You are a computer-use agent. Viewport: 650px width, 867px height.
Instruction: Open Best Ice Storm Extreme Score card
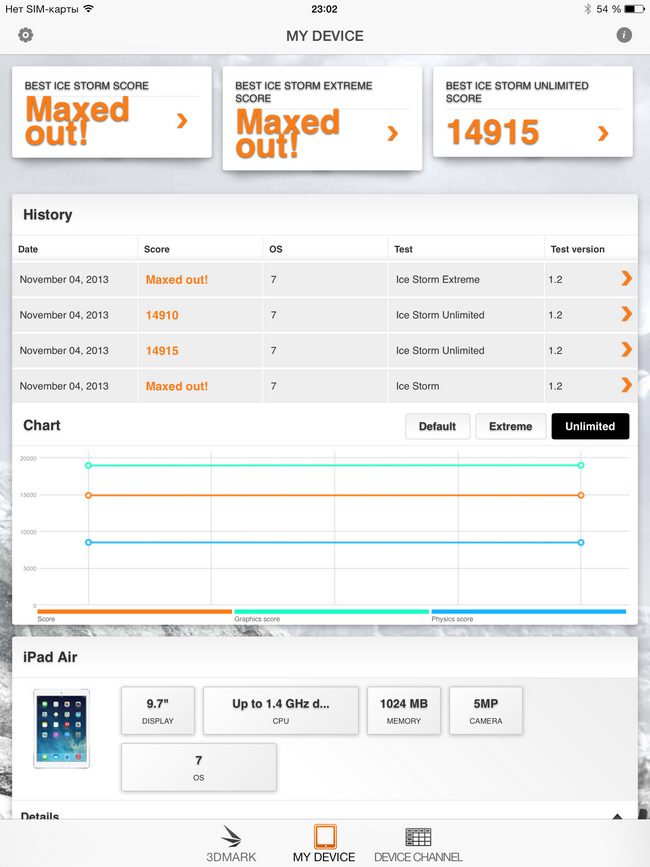[322, 118]
